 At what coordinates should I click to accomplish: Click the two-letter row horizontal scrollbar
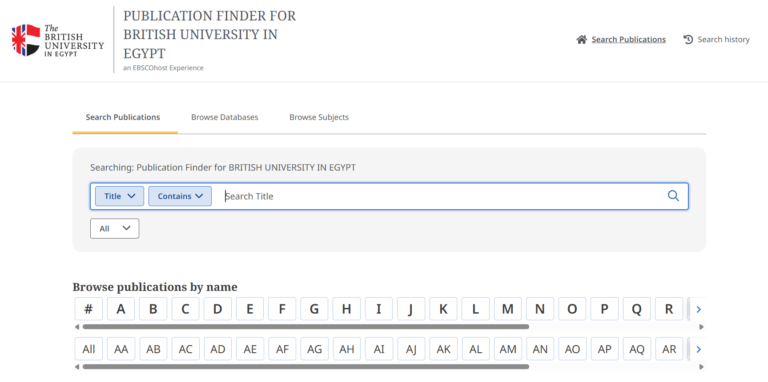pyautogui.click(x=306, y=366)
